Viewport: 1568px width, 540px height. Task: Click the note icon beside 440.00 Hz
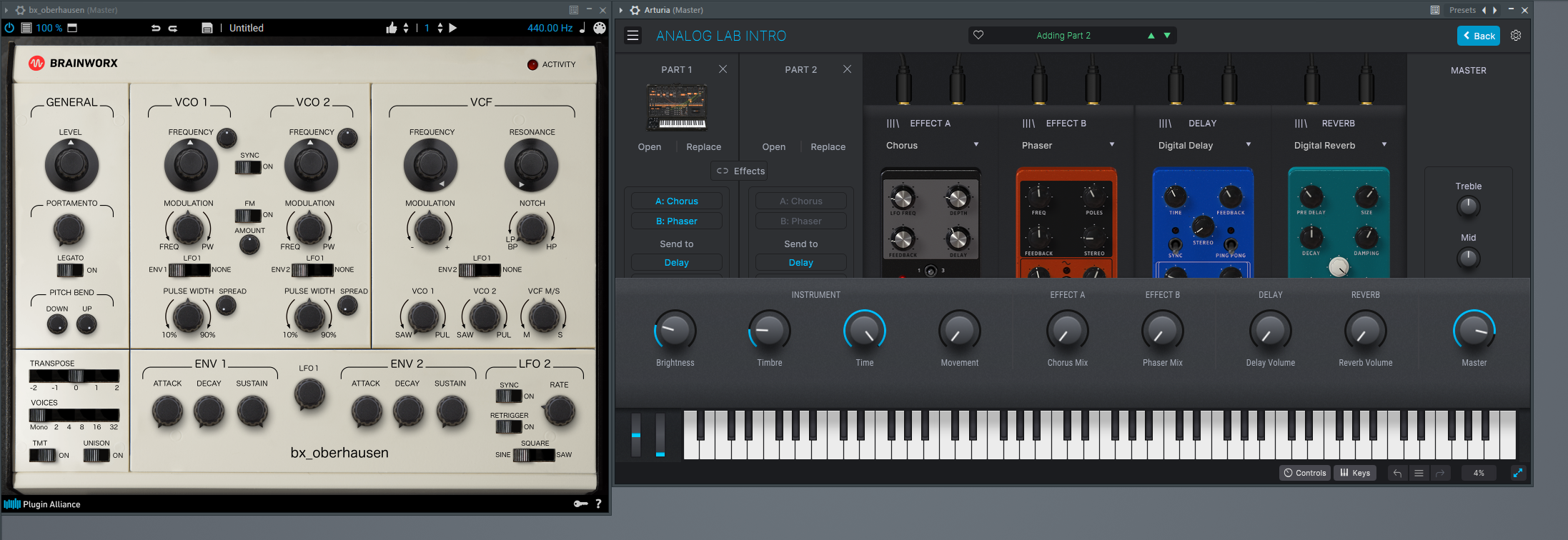[x=582, y=28]
